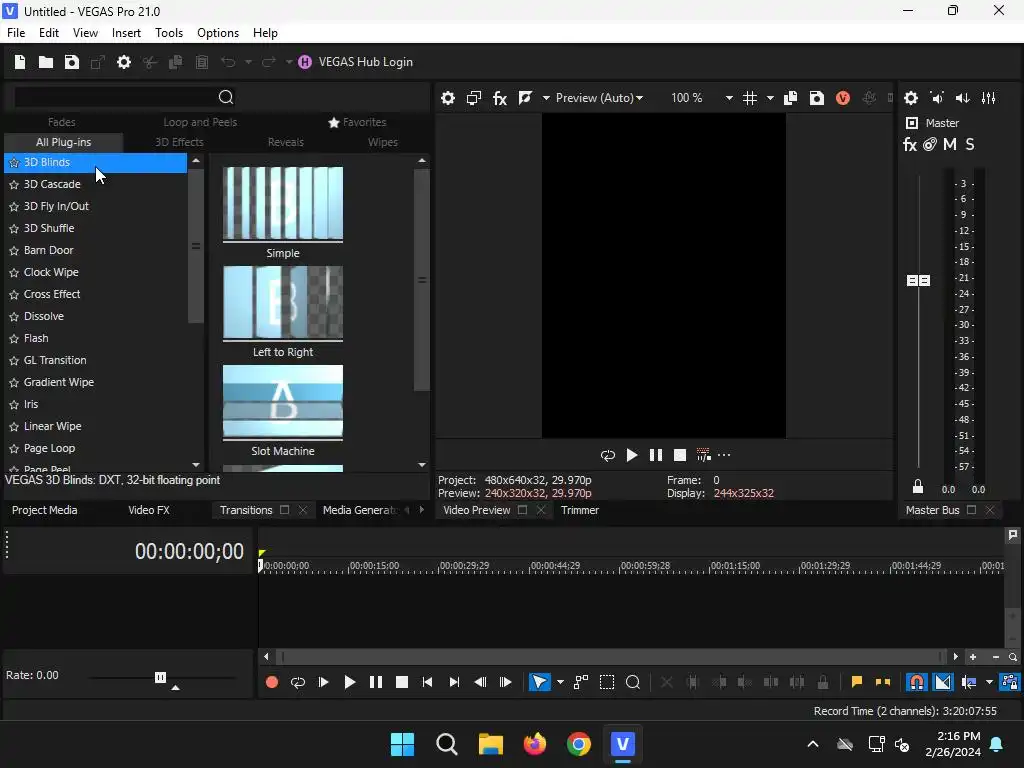Open project properties gear in main toolbar

[123, 62]
